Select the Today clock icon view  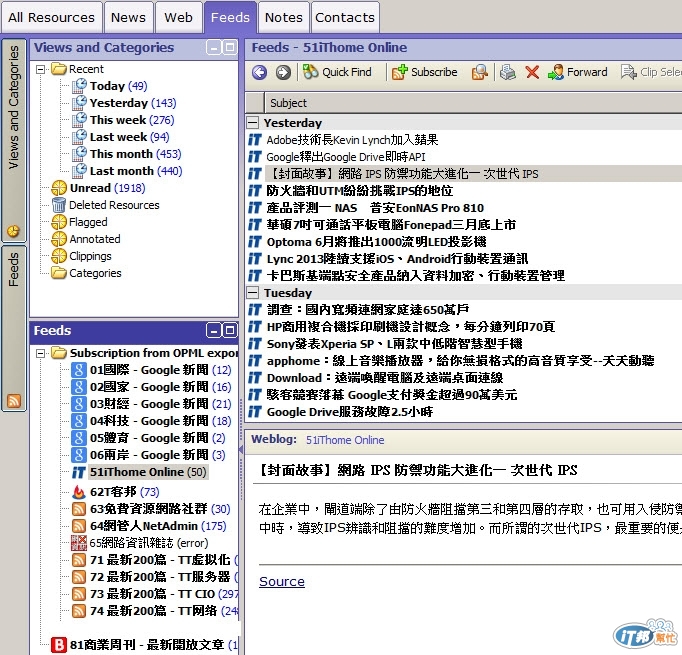79,86
